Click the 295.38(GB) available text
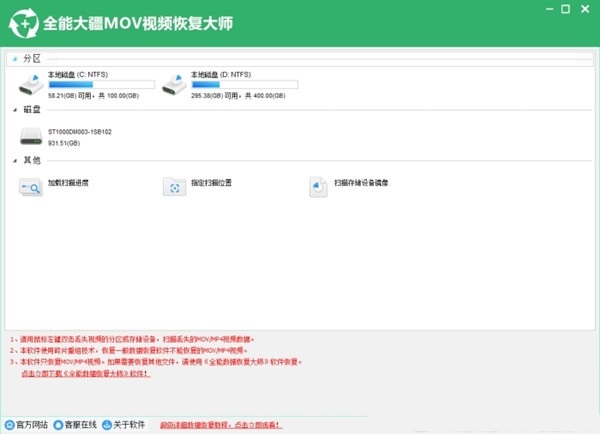600x434 pixels. point(238,96)
